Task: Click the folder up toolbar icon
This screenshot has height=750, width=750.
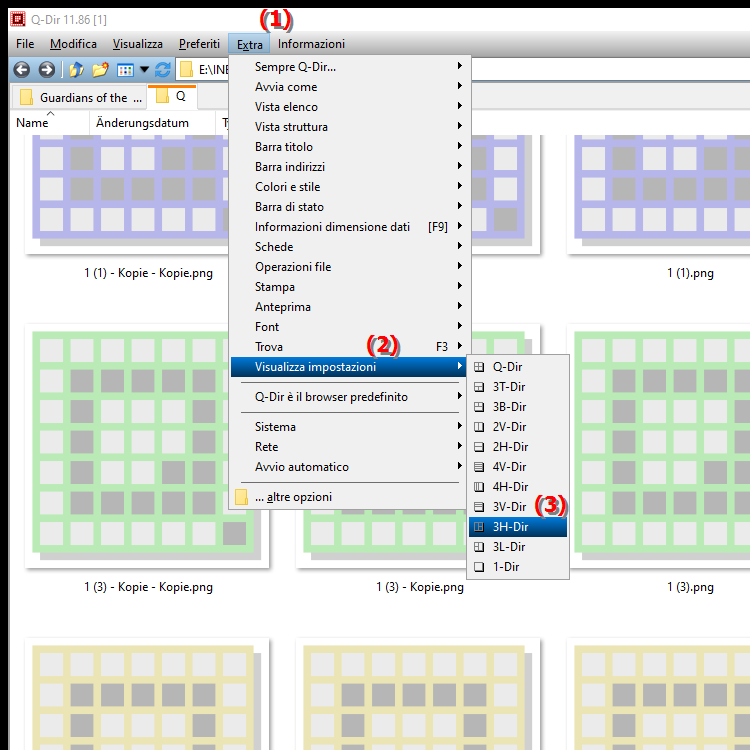Action: tap(76, 69)
